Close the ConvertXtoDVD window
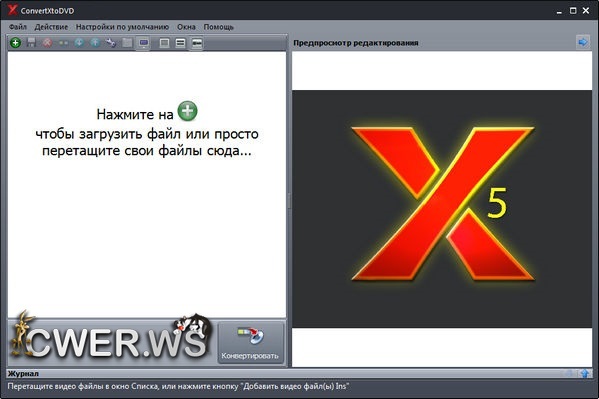 click(586, 11)
